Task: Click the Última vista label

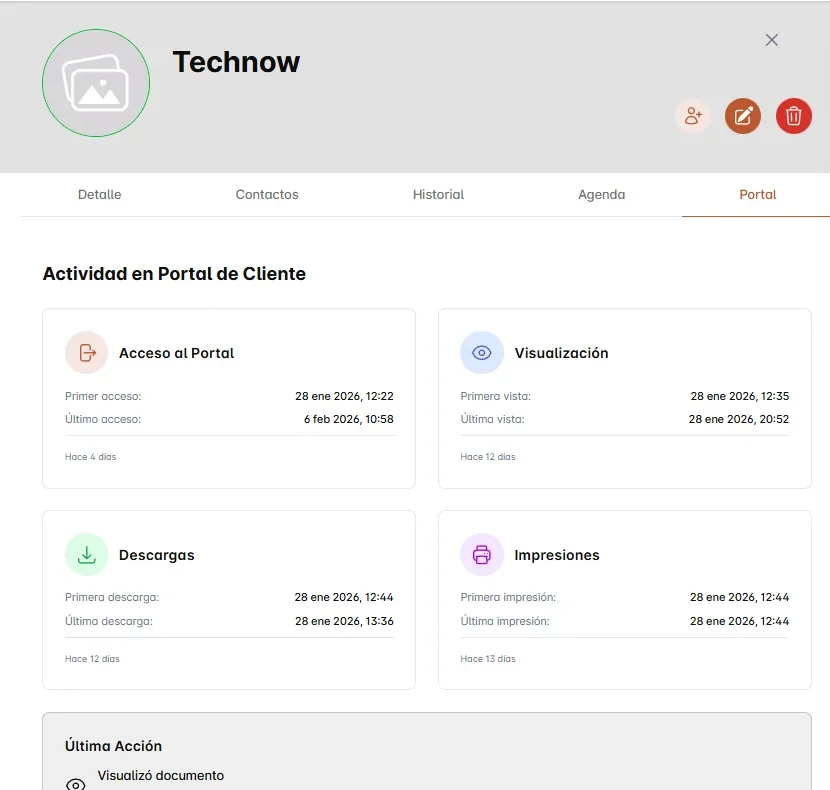Action: pos(492,419)
